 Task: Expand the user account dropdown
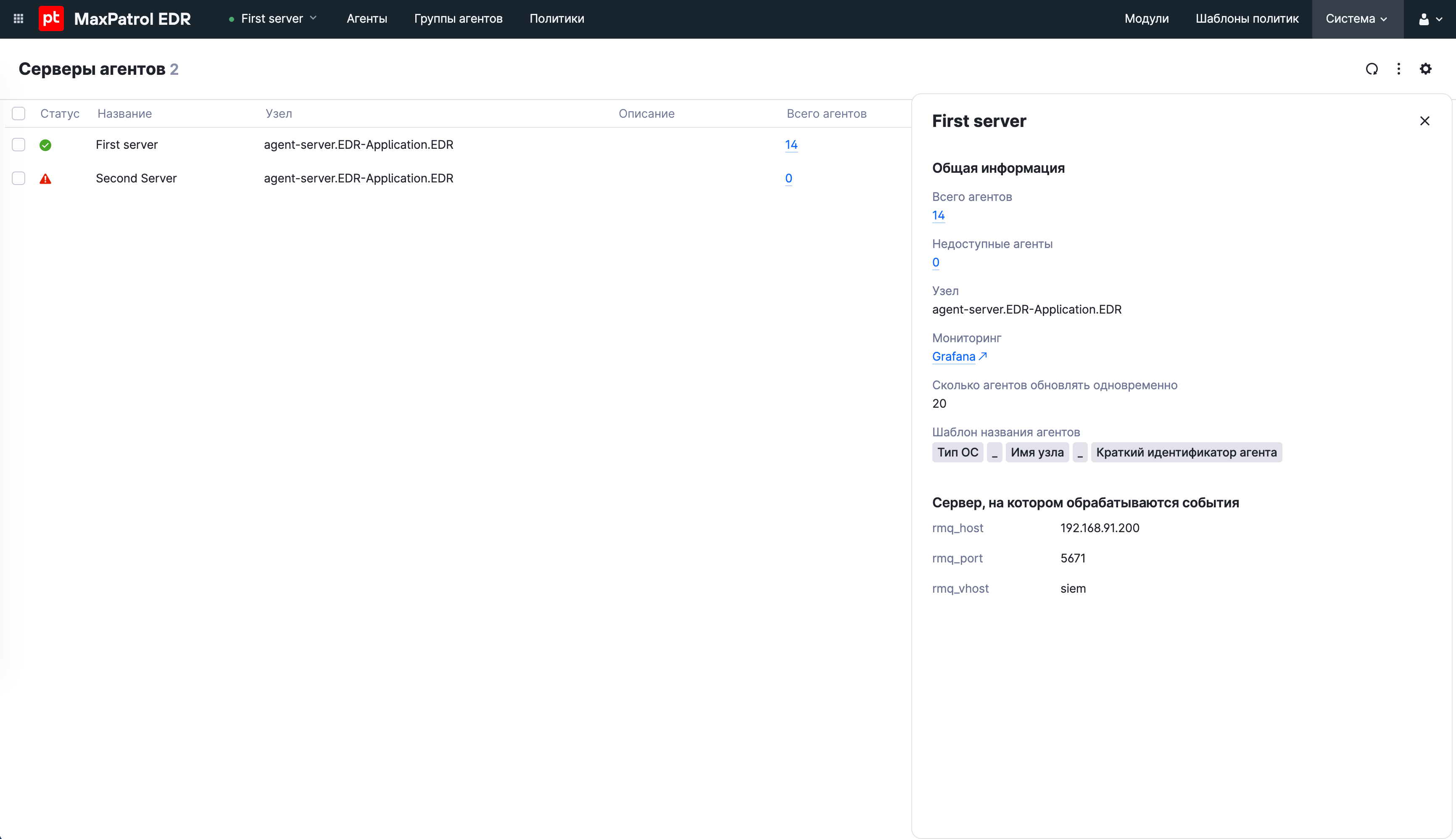(1430, 19)
